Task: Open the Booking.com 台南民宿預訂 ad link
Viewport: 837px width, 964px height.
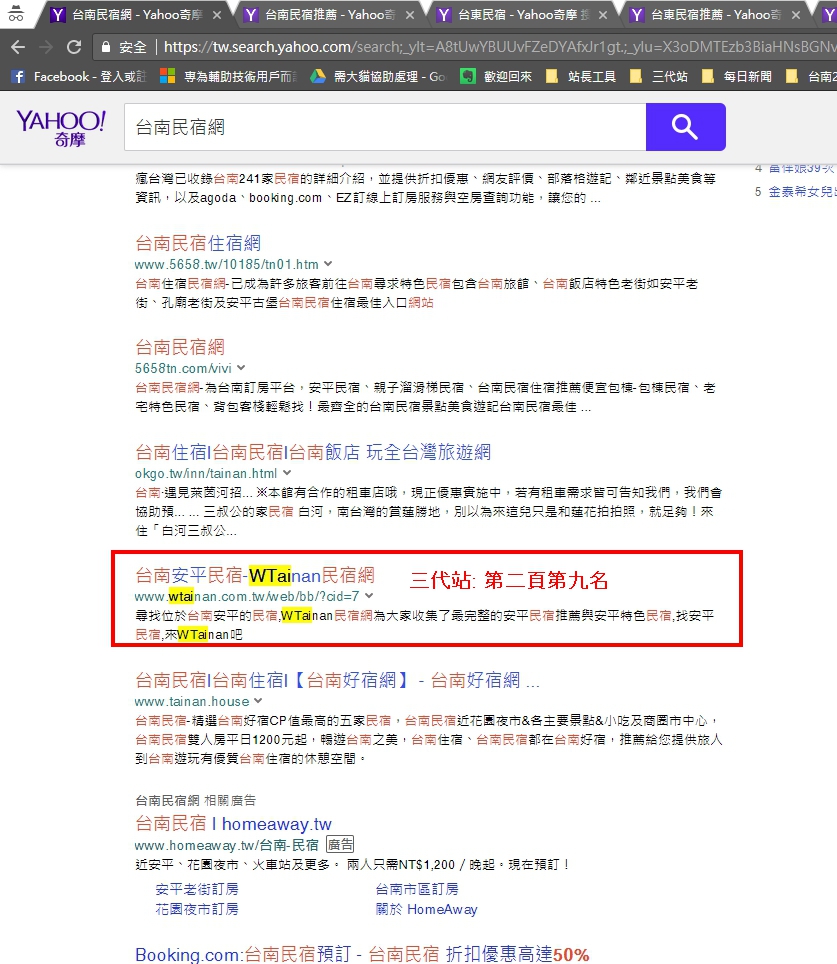Action: click(362, 954)
